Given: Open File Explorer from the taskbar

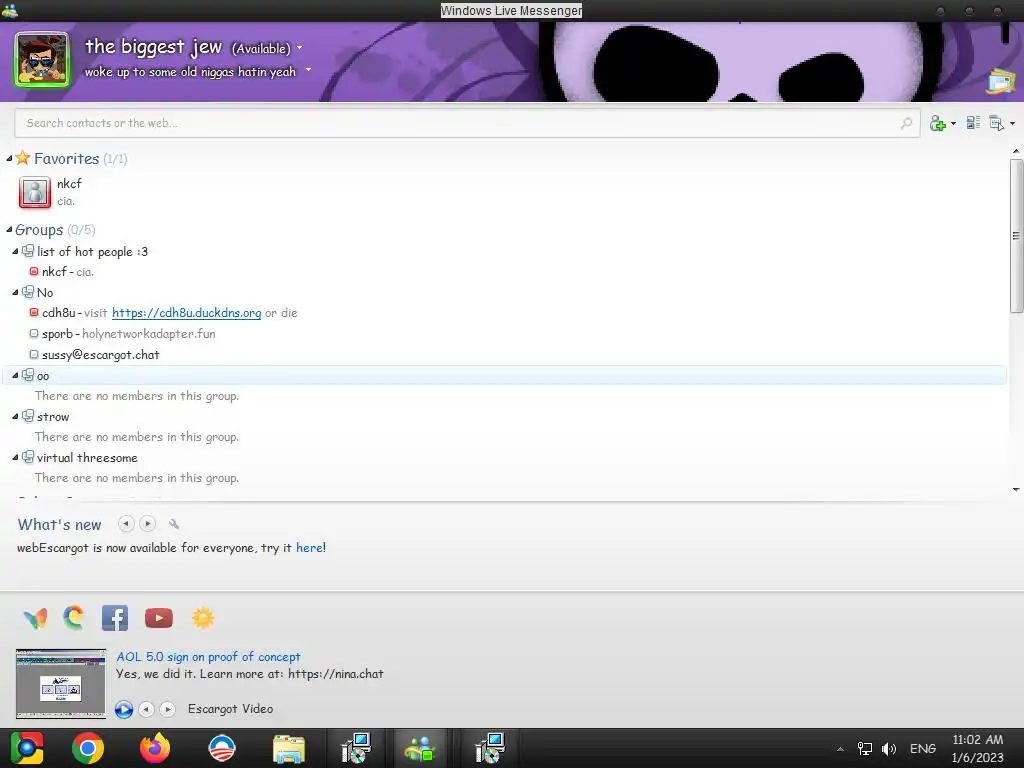Looking at the screenshot, I should tap(289, 749).
